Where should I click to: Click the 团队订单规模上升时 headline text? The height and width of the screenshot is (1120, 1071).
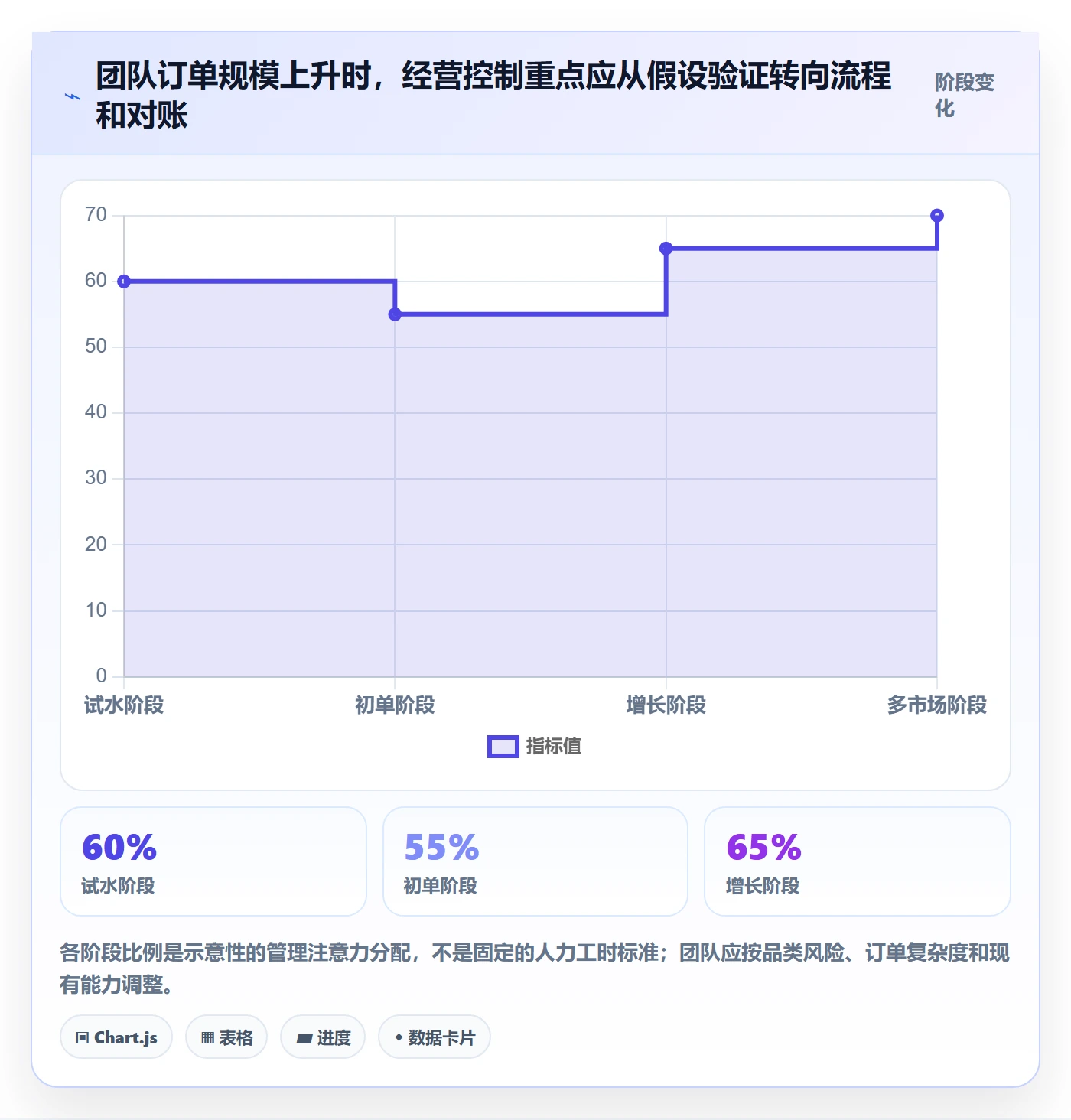pyautogui.click(x=493, y=96)
